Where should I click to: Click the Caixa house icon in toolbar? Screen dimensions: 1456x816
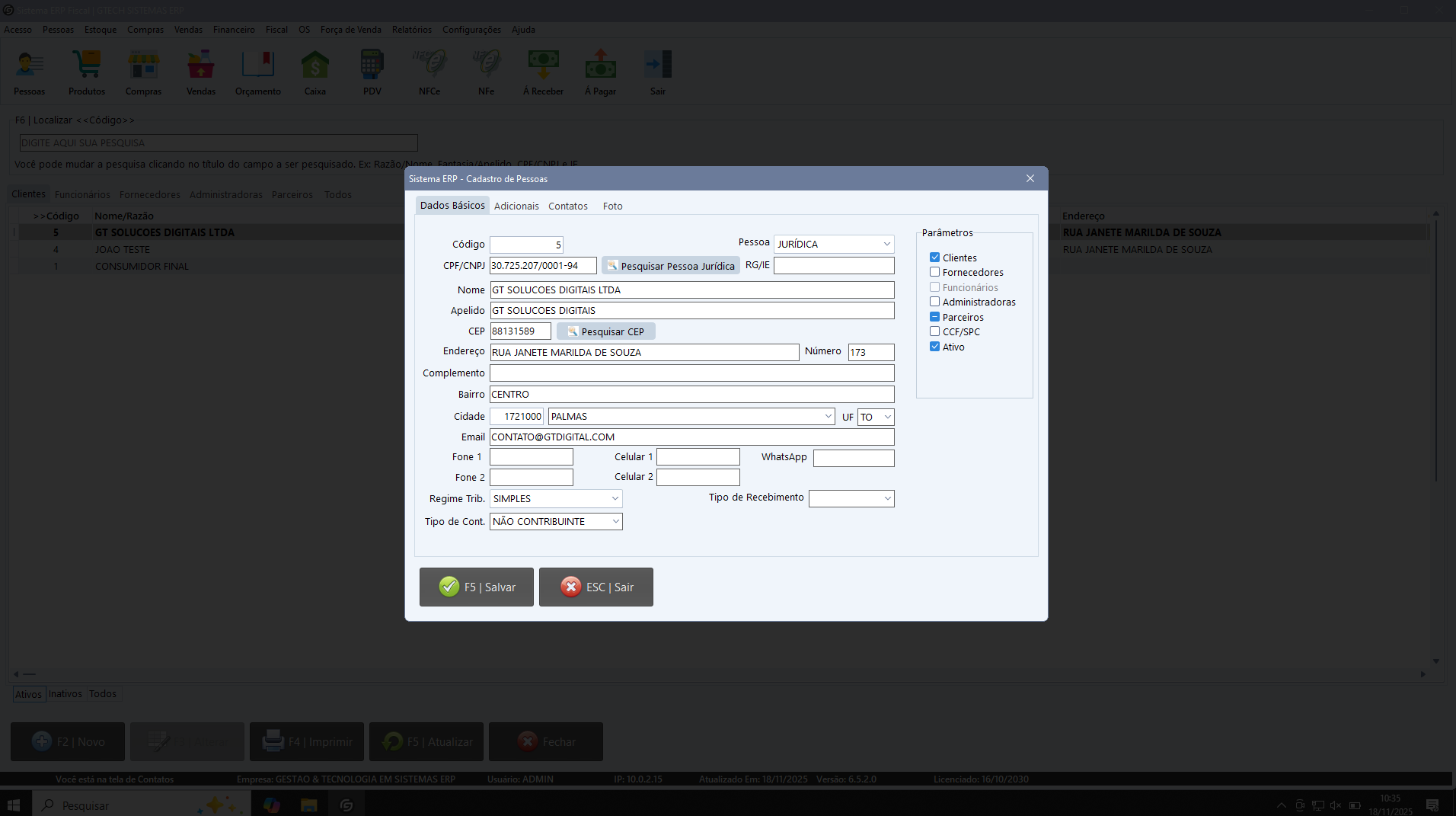pos(315,66)
